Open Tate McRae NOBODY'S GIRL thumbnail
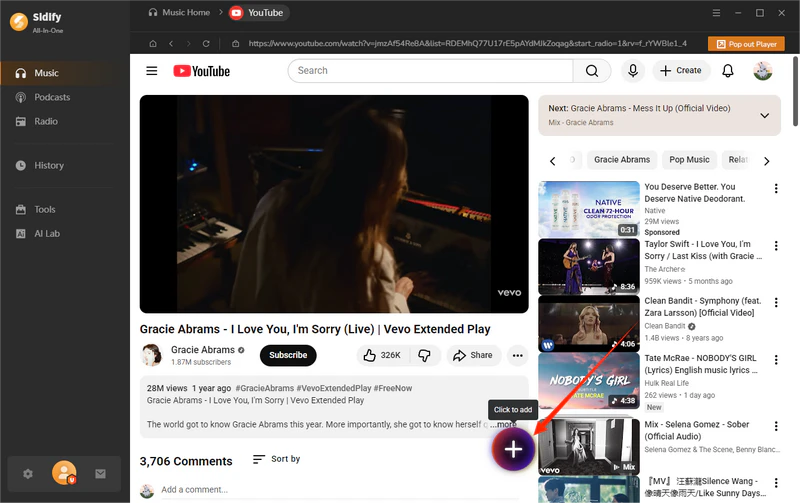The height and width of the screenshot is (503, 800). pyautogui.click(x=589, y=381)
